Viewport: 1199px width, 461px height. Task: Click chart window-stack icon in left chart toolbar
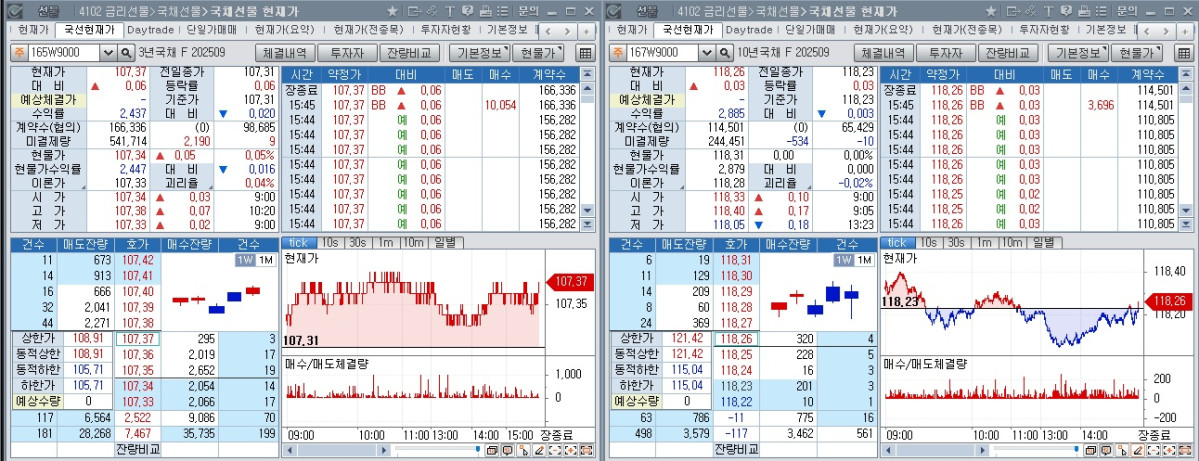(492, 450)
